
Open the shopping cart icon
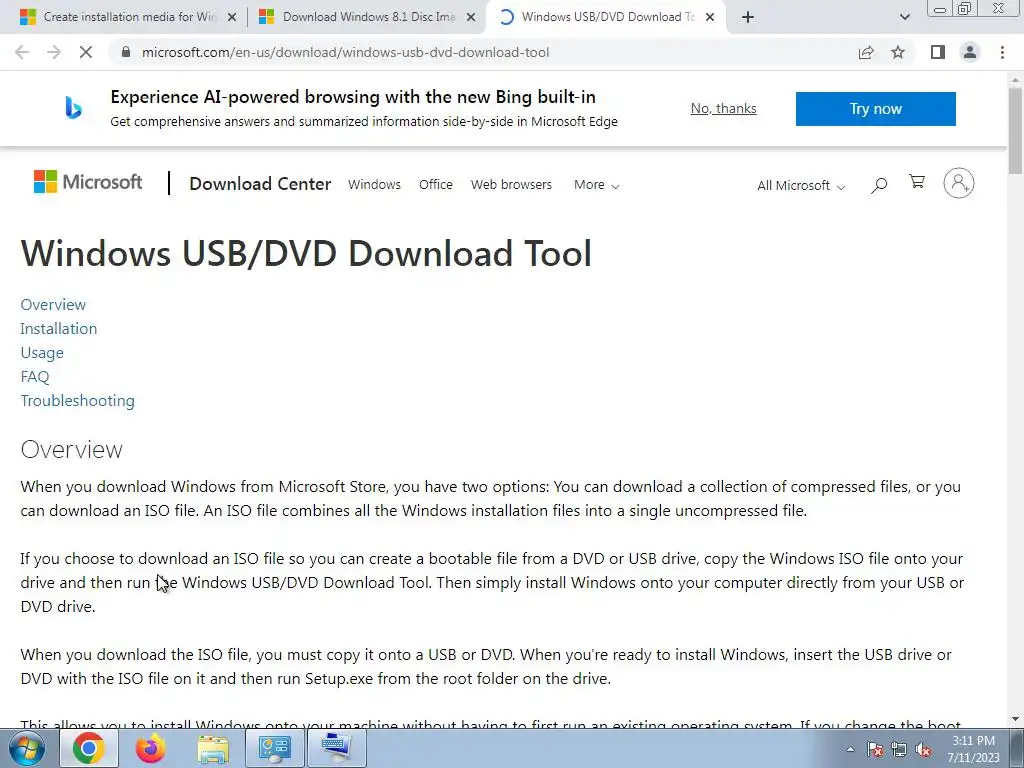point(917,182)
